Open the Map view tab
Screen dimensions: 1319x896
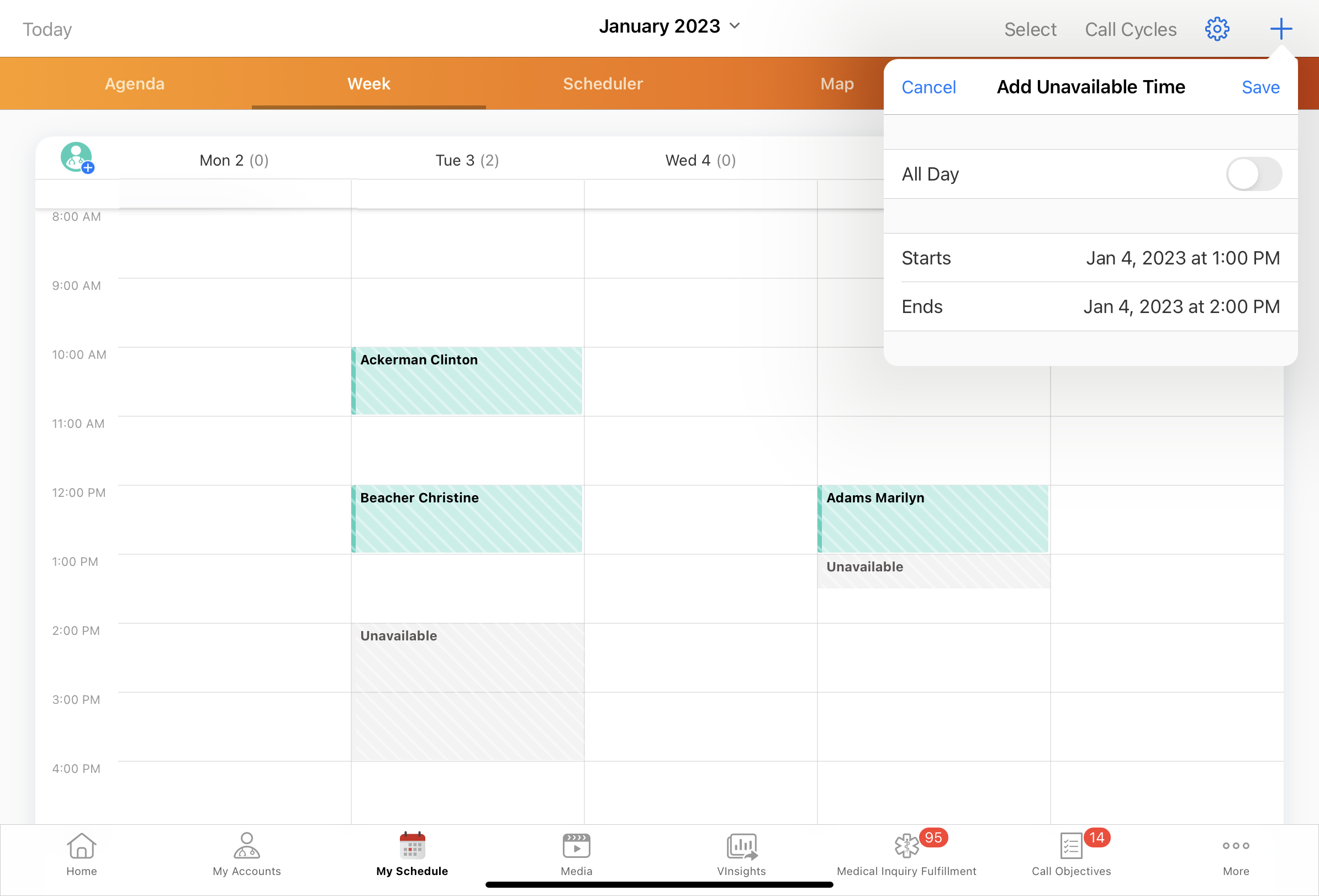click(837, 83)
